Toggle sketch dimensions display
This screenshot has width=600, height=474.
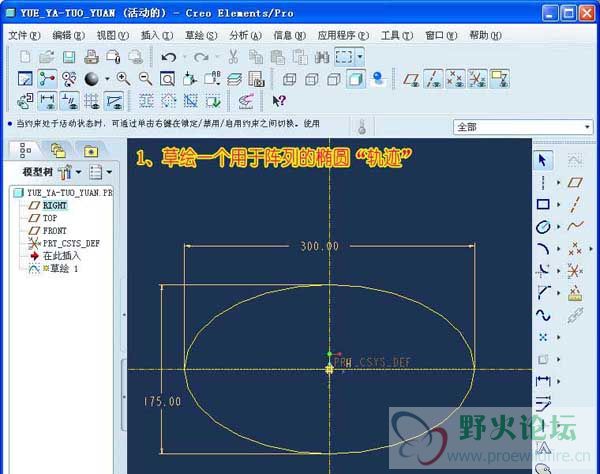pos(47,101)
